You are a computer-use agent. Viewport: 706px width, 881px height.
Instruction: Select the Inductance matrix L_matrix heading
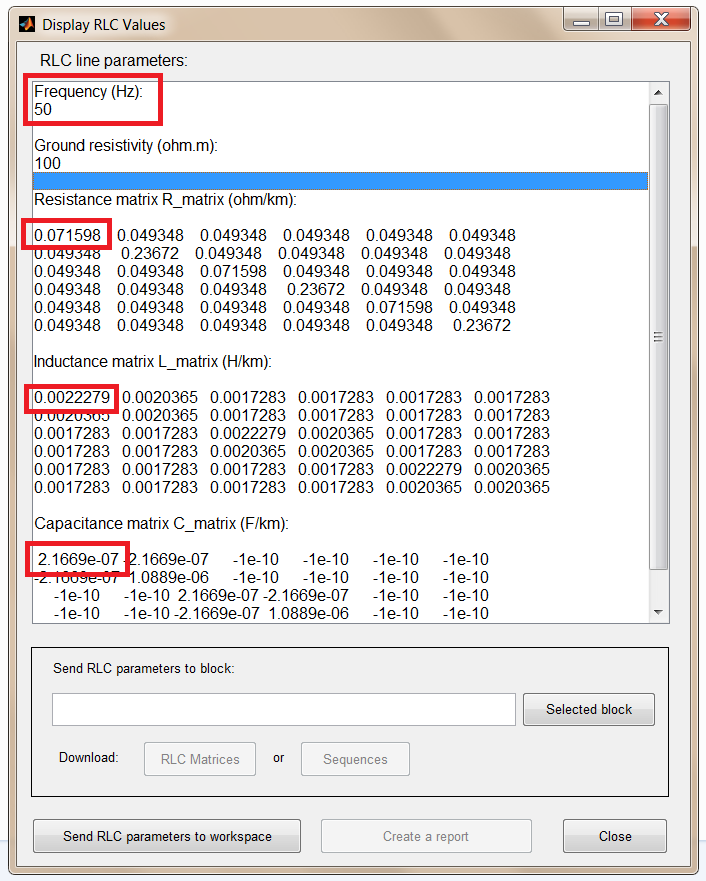153,362
